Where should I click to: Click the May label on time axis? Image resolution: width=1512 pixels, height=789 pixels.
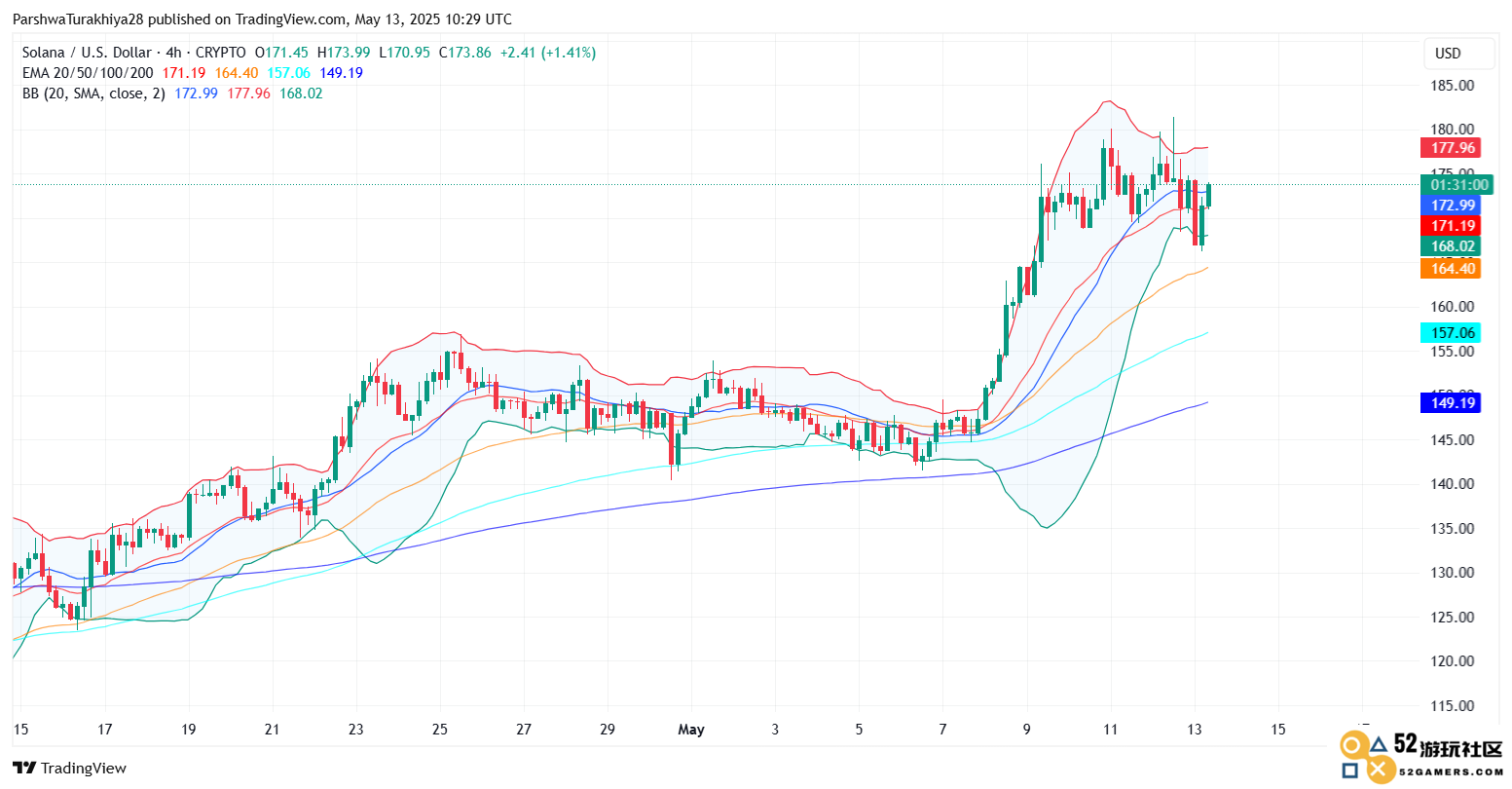[691, 730]
